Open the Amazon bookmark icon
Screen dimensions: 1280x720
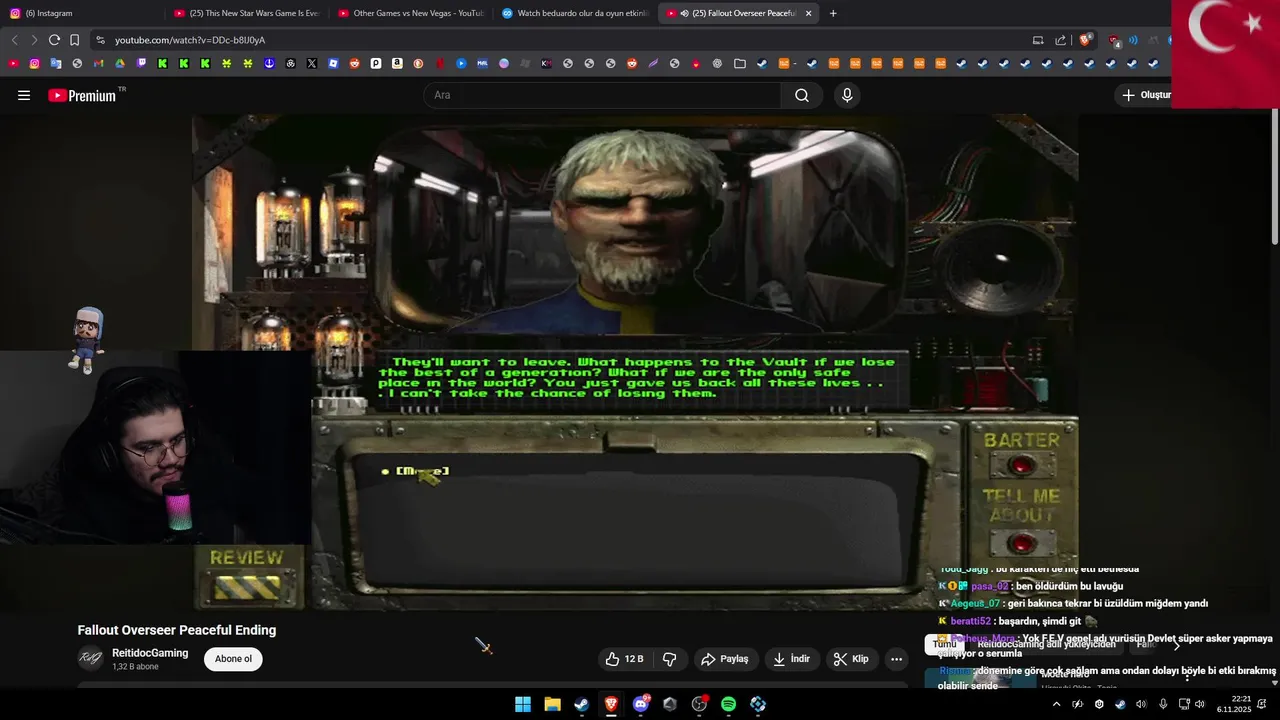(x=397, y=63)
